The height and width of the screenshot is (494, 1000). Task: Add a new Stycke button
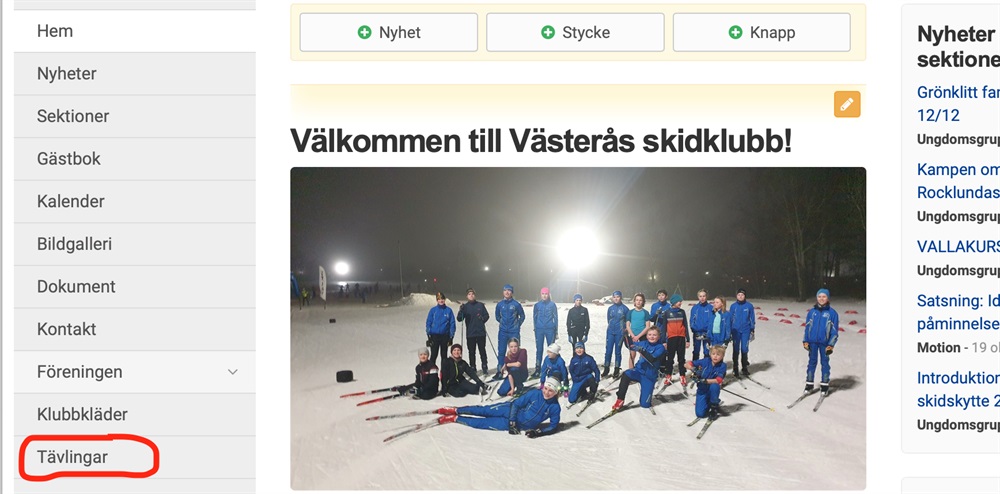click(x=575, y=33)
